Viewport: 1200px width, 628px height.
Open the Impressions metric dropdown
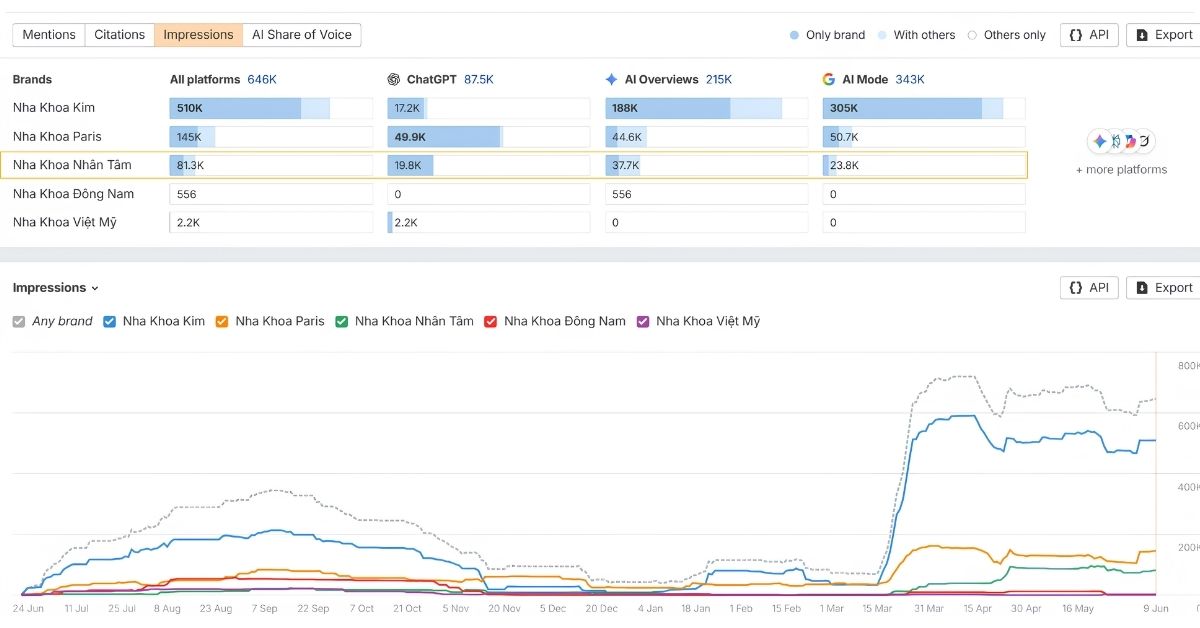click(56, 288)
